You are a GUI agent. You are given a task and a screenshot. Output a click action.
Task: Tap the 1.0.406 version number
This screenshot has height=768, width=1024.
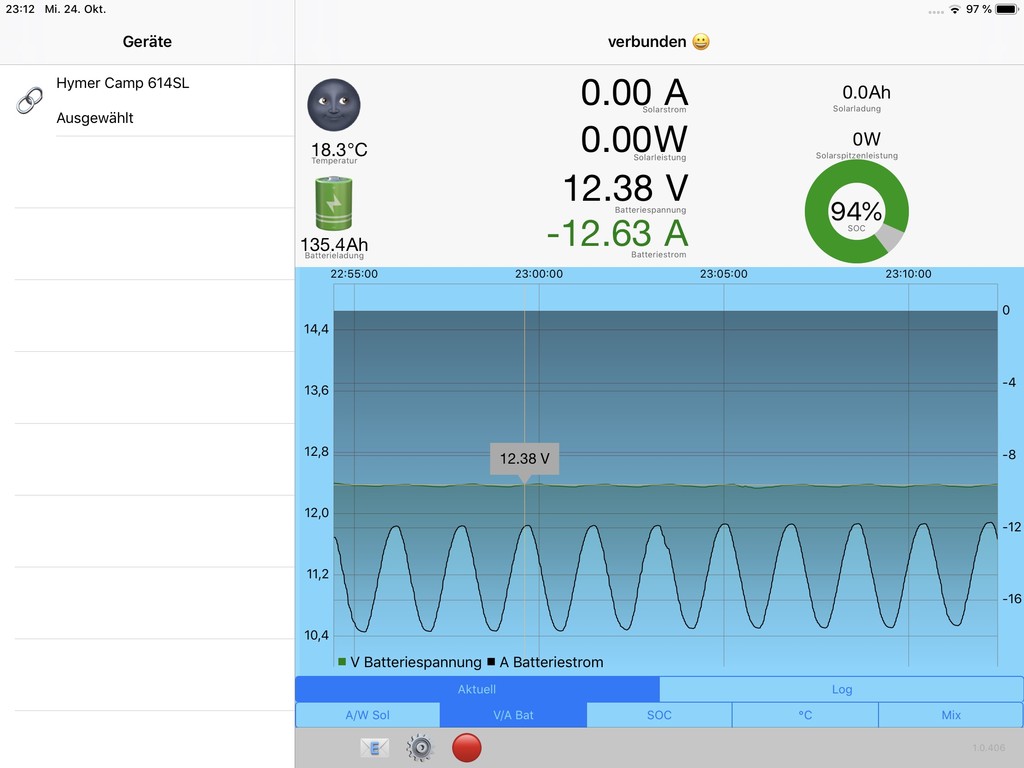point(989,748)
